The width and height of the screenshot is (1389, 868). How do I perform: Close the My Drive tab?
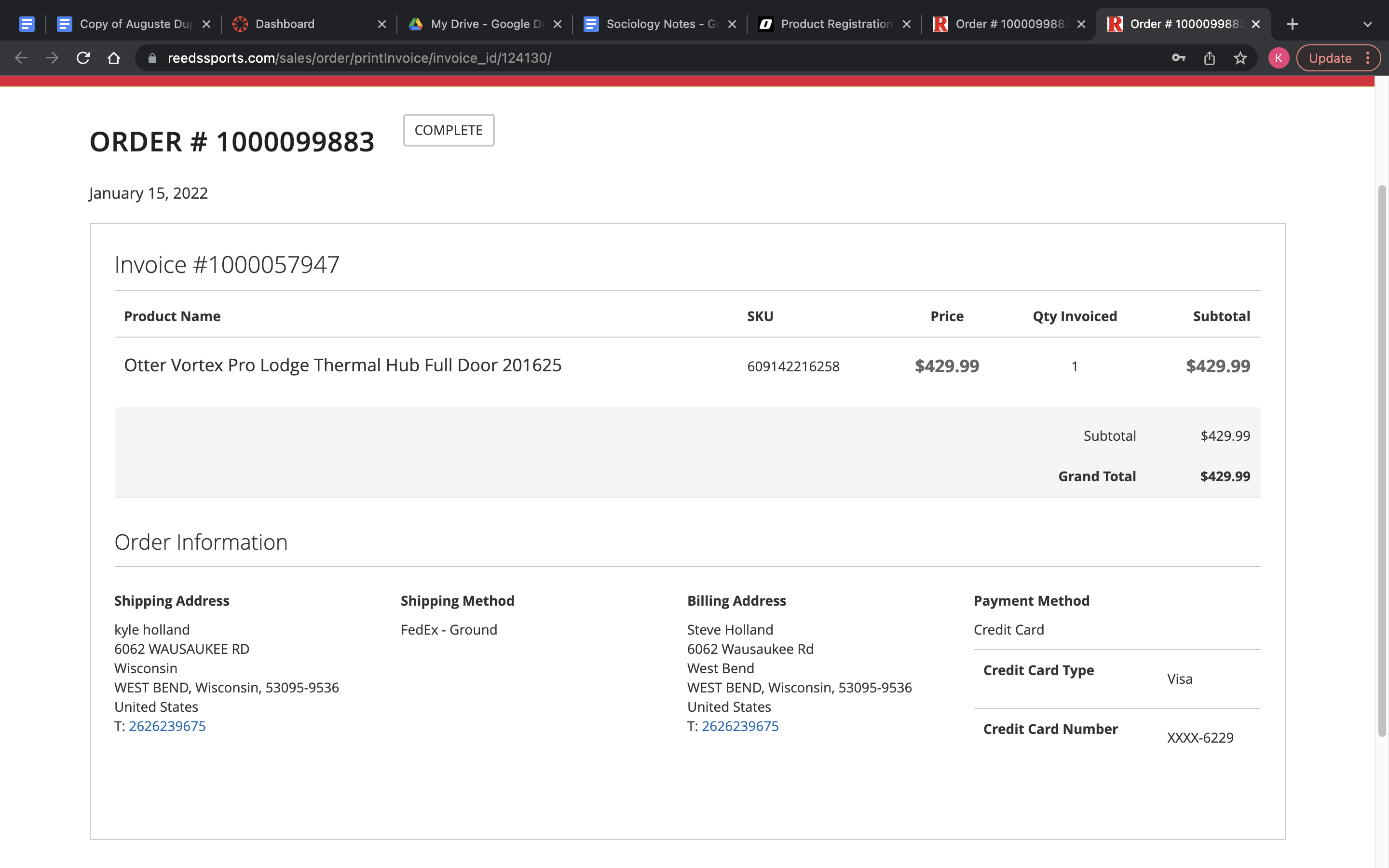pos(557,24)
